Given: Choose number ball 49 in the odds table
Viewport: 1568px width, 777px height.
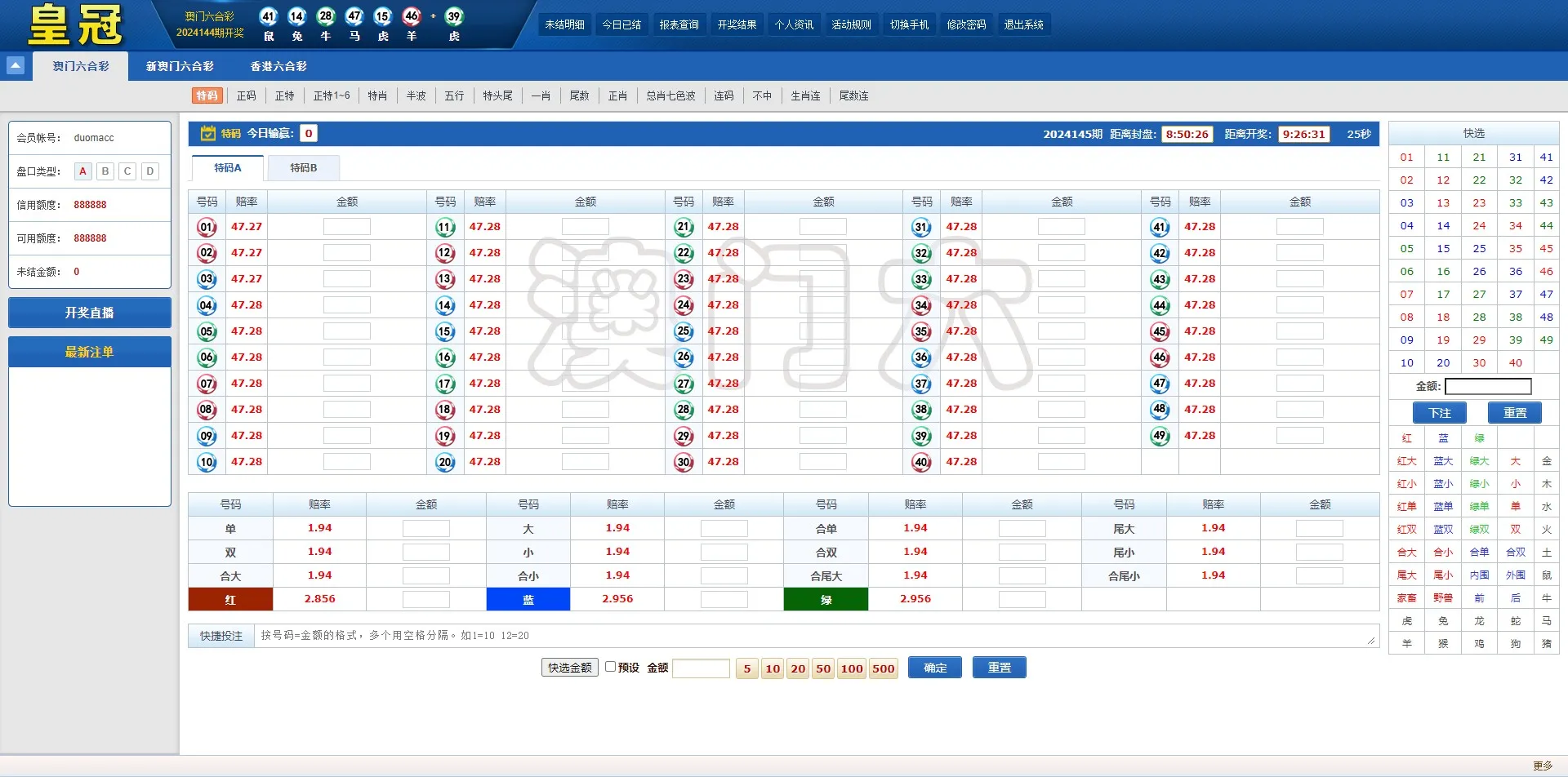Looking at the screenshot, I should pos(1160,436).
